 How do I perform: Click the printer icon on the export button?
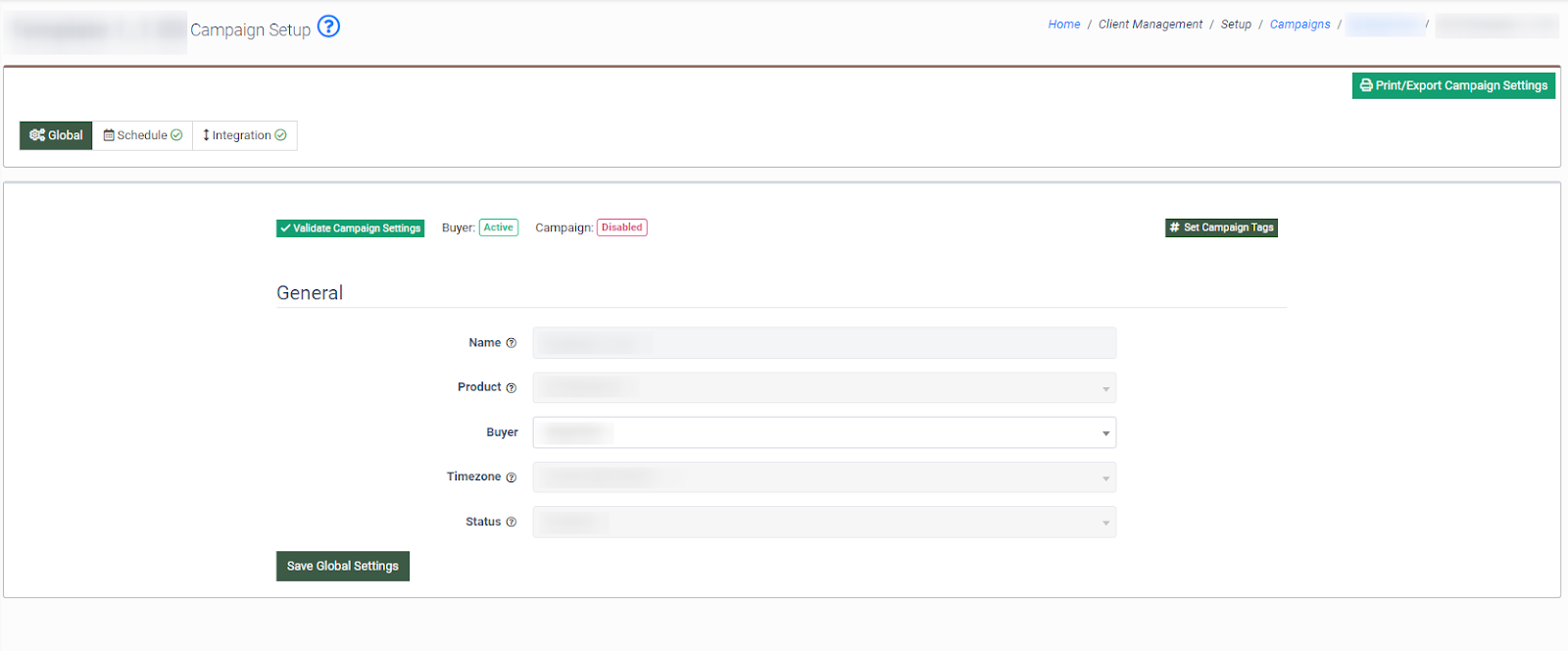[x=1366, y=85]
